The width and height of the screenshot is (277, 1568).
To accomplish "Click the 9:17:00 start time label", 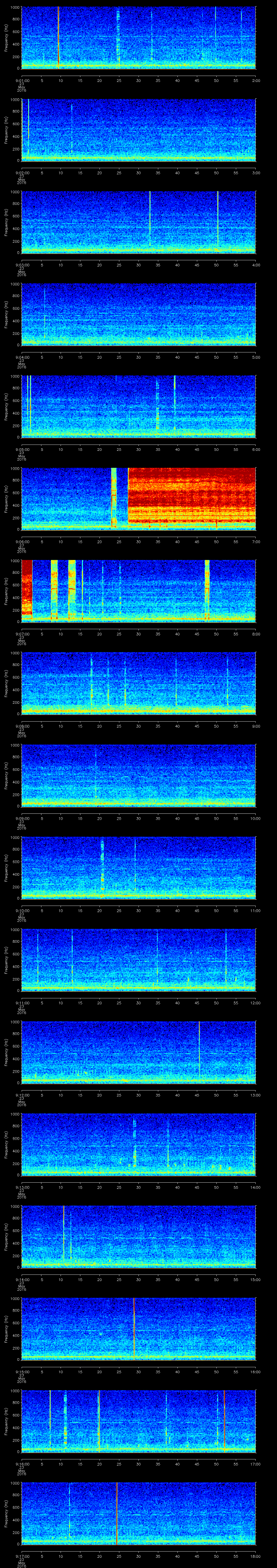I will click(x=22, y=1556).
